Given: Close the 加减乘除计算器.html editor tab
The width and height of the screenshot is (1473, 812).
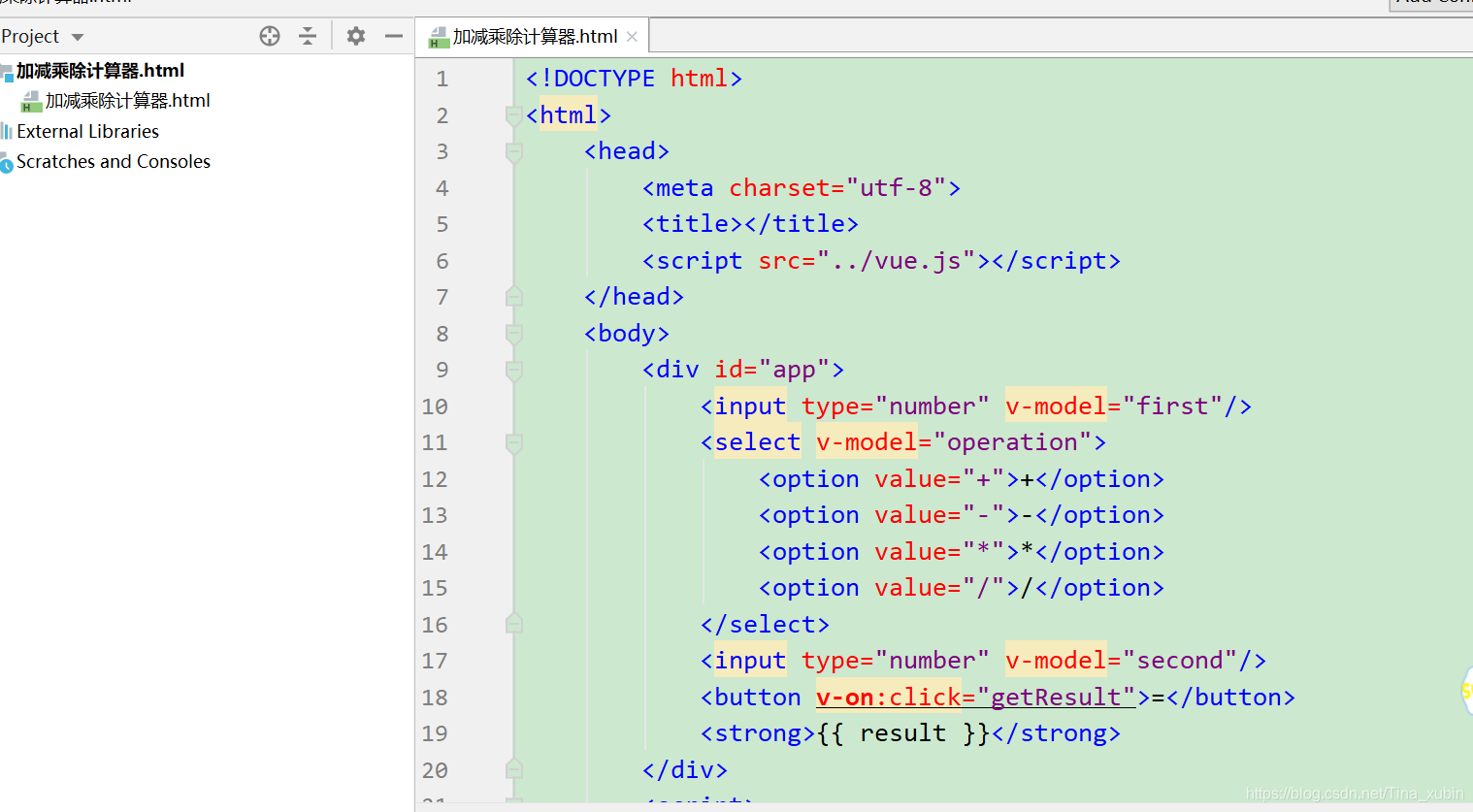Looking at the screenshot, I should pos(632,37).
